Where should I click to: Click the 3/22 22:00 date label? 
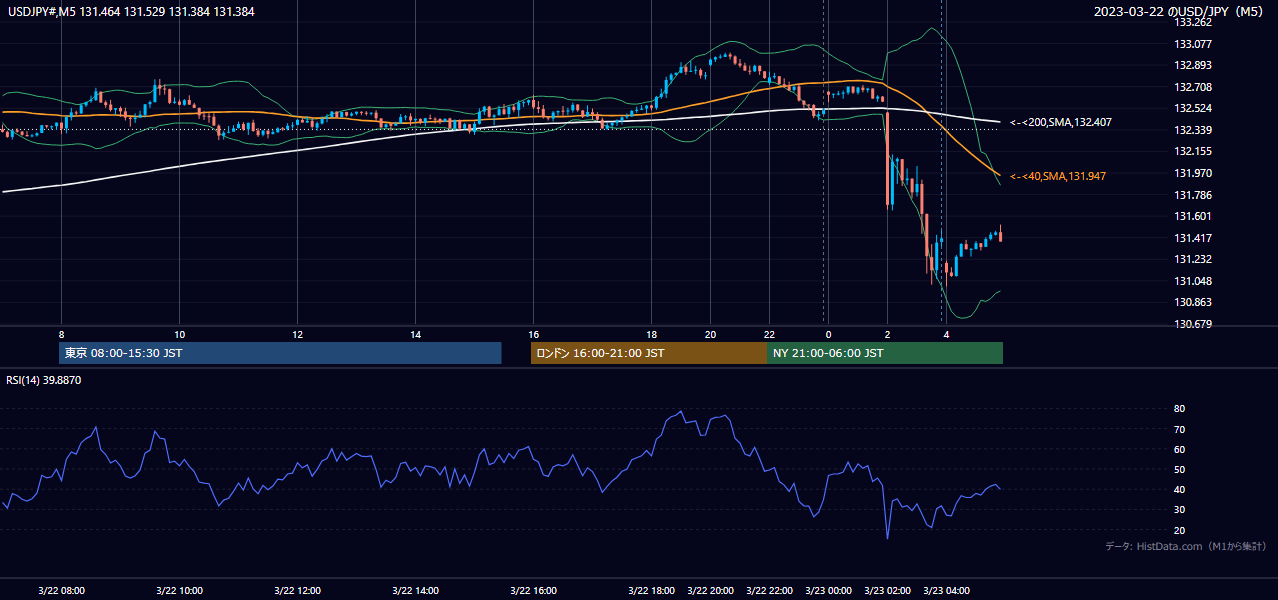[x=770, y=590]
